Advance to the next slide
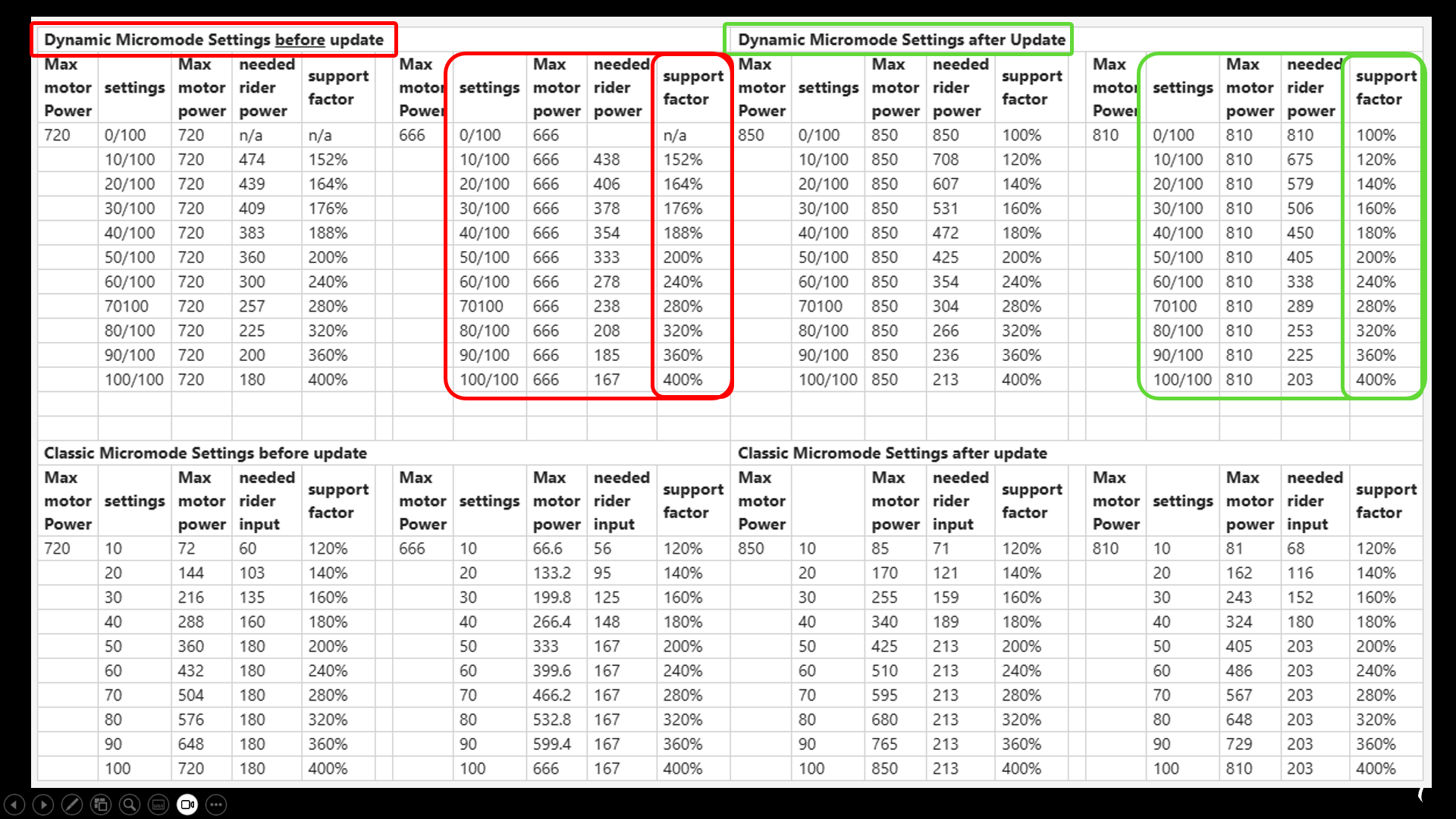The width and height of the screenshot is (1456, 819). (x=43, y=805)
